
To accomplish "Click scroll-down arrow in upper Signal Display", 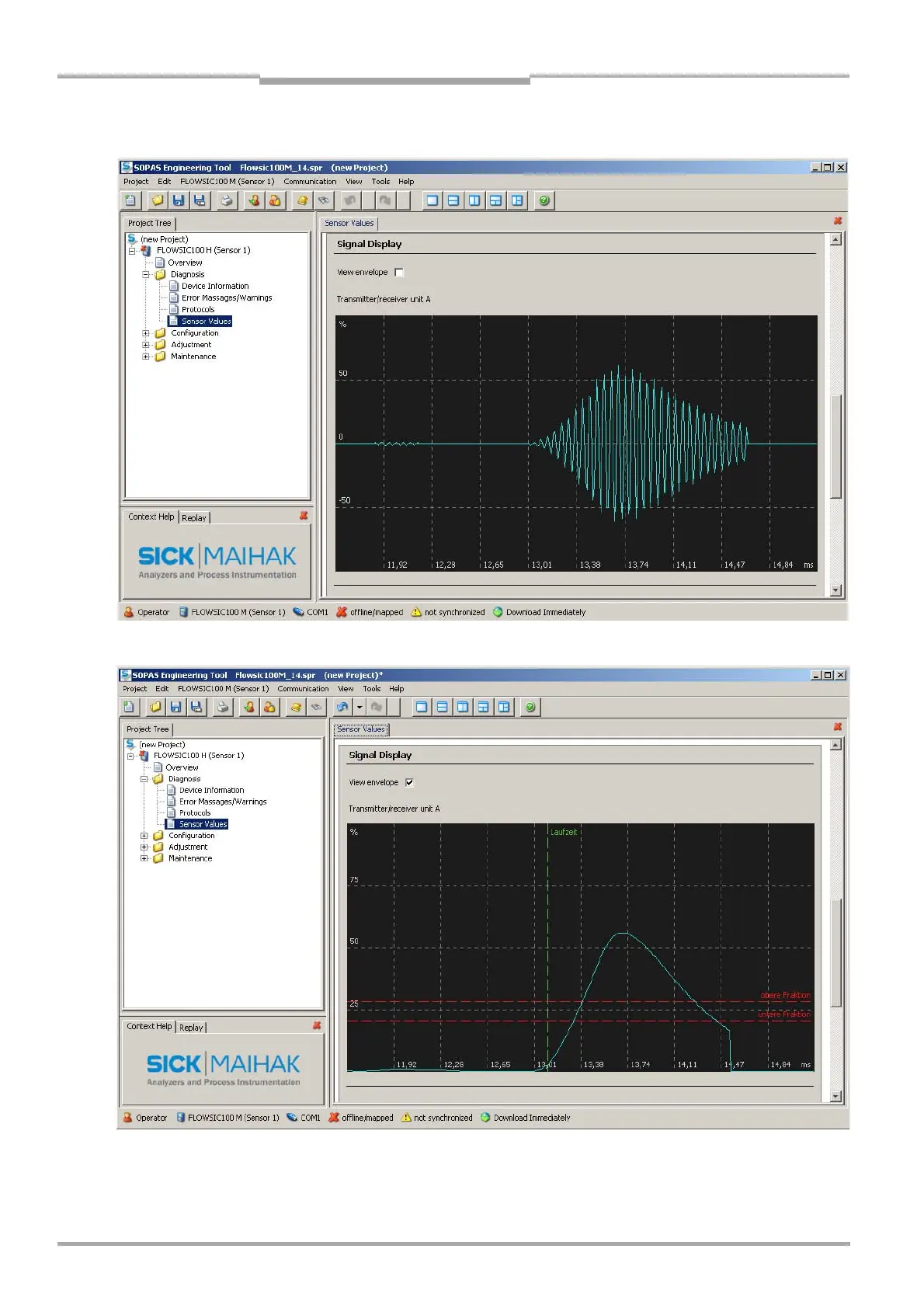I will [836, 590].
